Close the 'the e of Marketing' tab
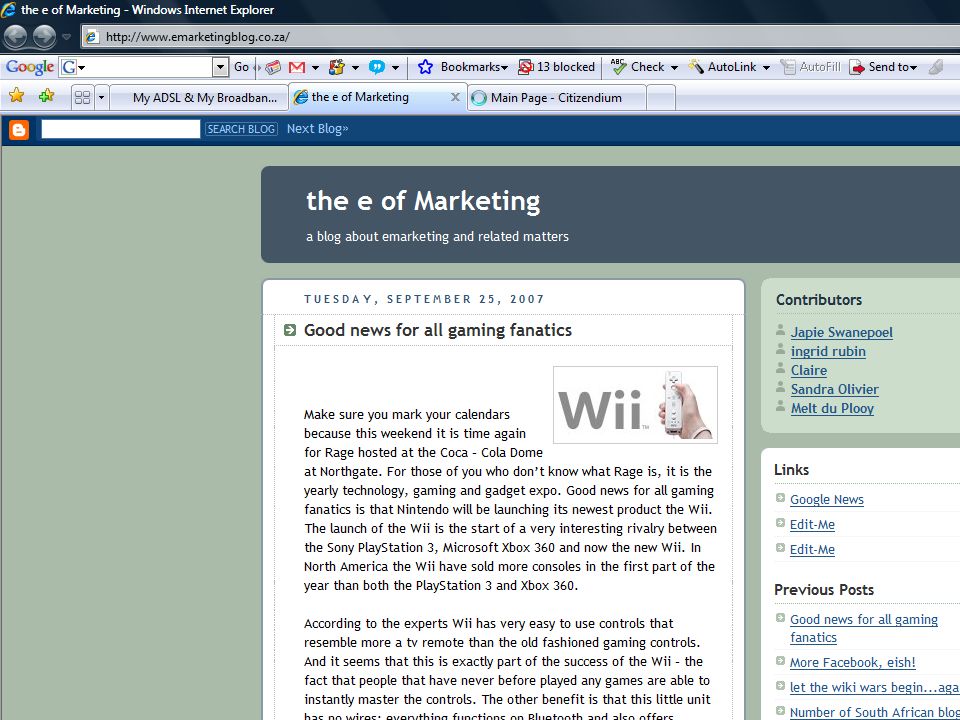This screenshot has width=960, height=720. pos(455,97)
